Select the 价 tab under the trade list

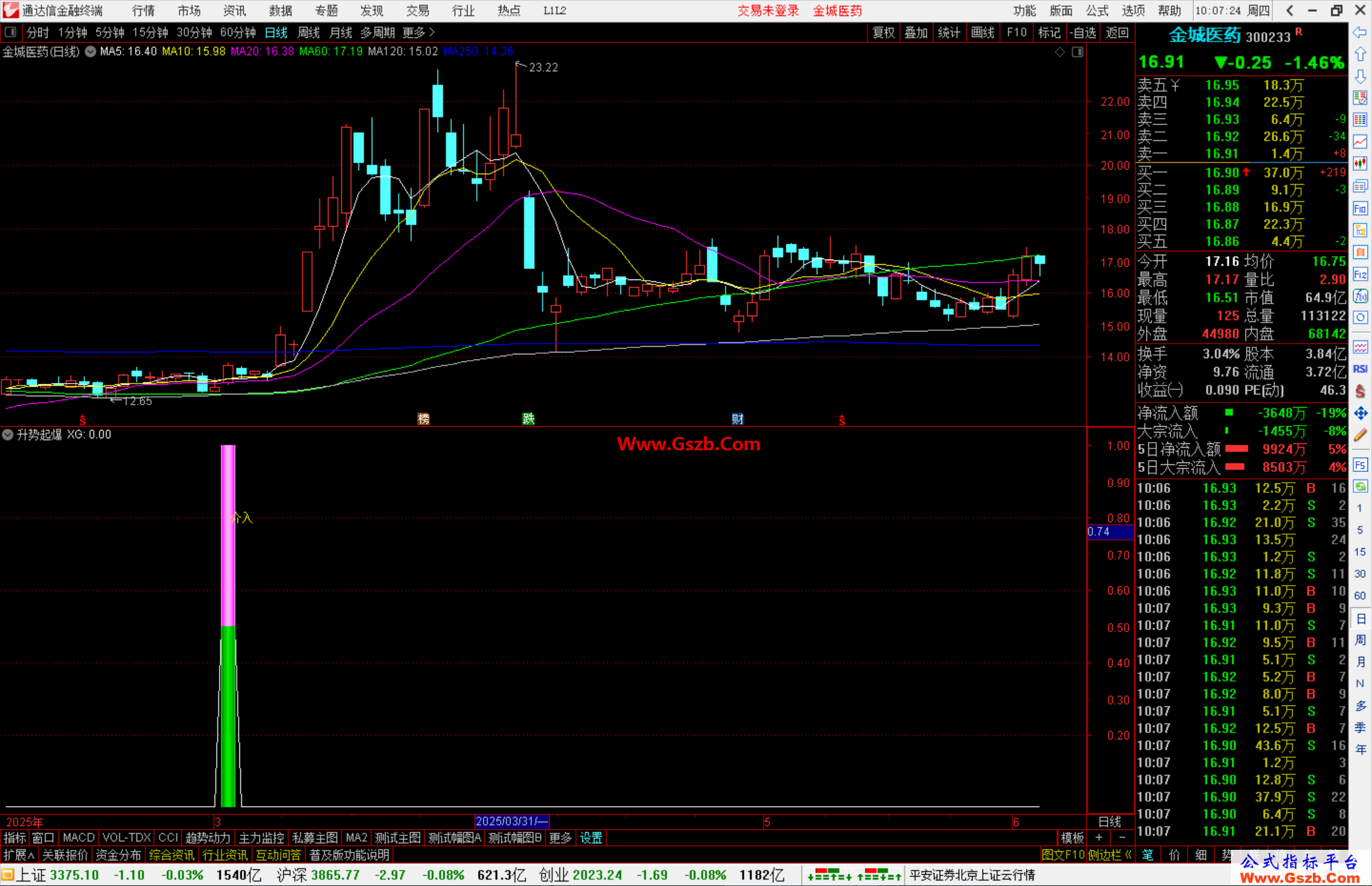(1174, 855)
